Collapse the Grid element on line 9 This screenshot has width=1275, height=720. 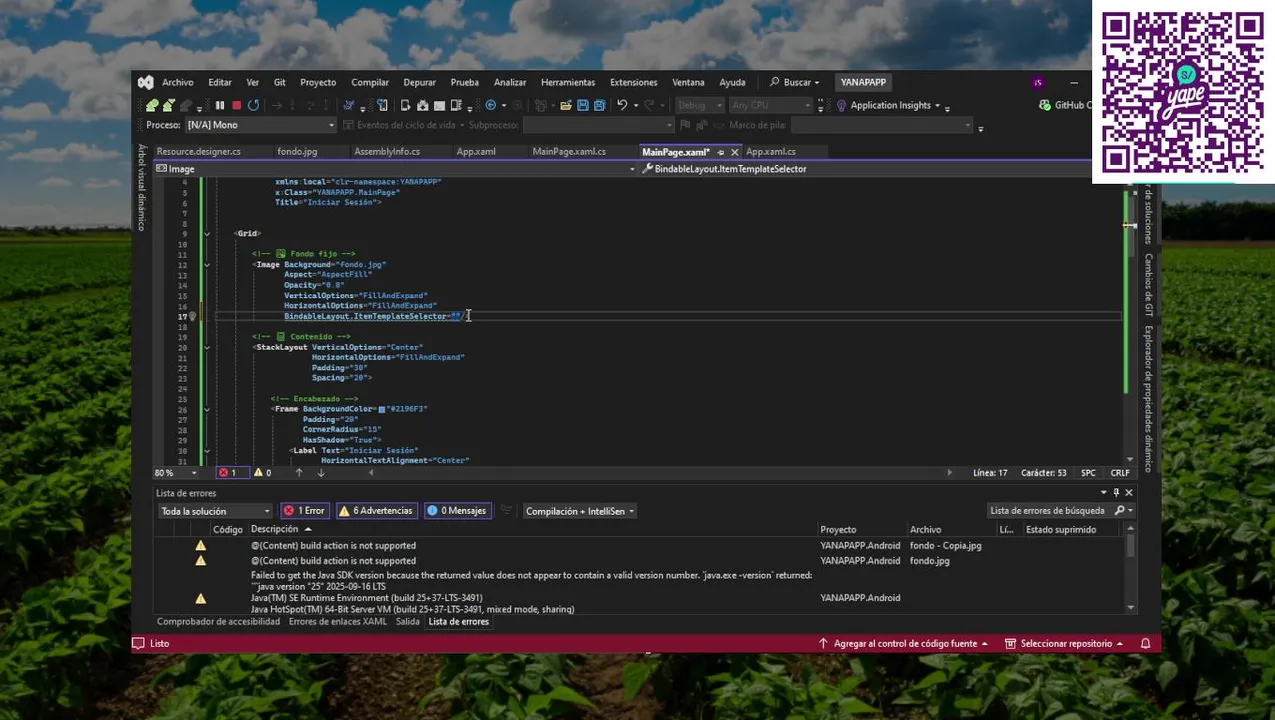point(207,234)
